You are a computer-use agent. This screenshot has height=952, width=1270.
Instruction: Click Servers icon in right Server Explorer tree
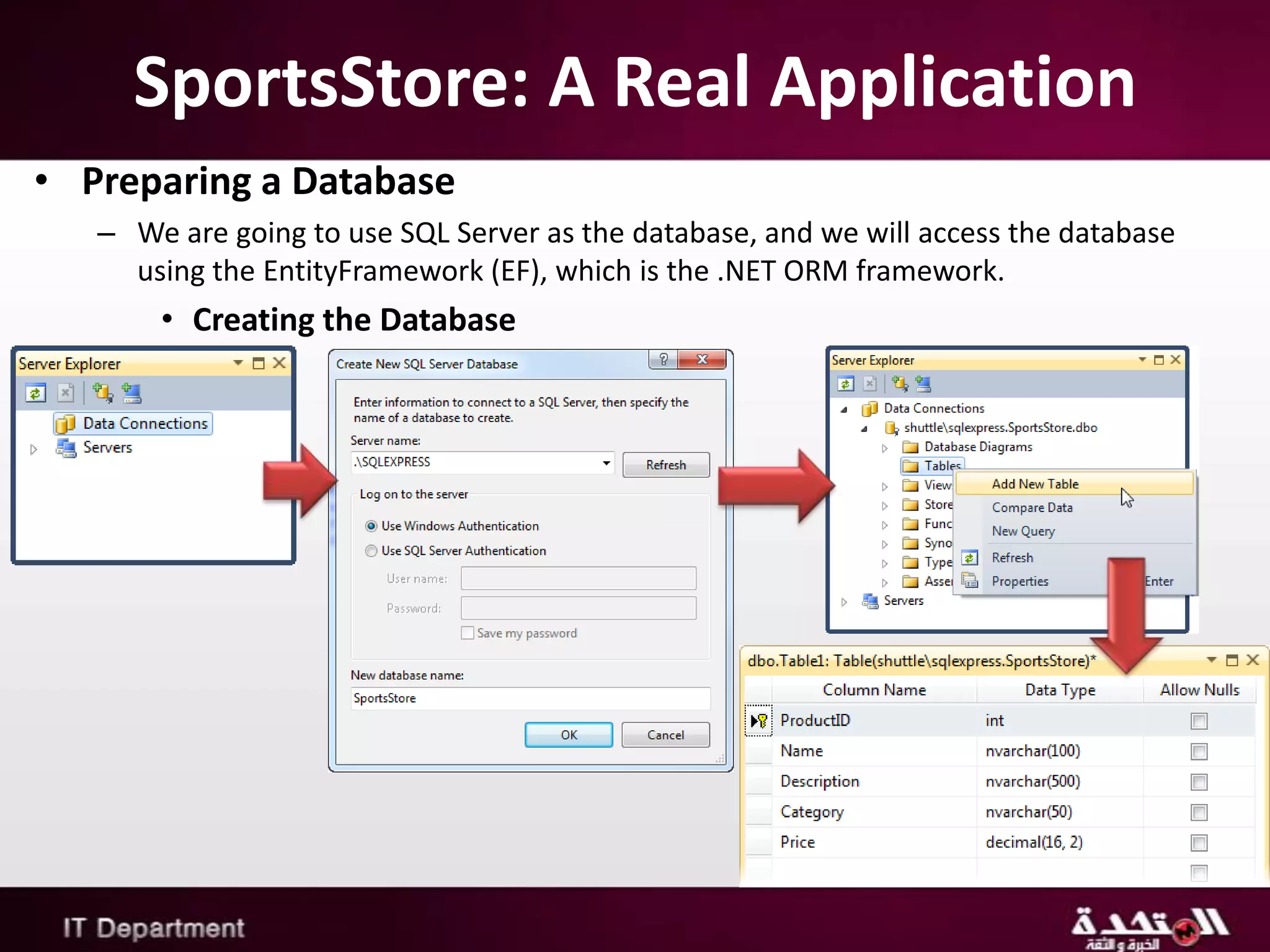click(x=870, y=601)
